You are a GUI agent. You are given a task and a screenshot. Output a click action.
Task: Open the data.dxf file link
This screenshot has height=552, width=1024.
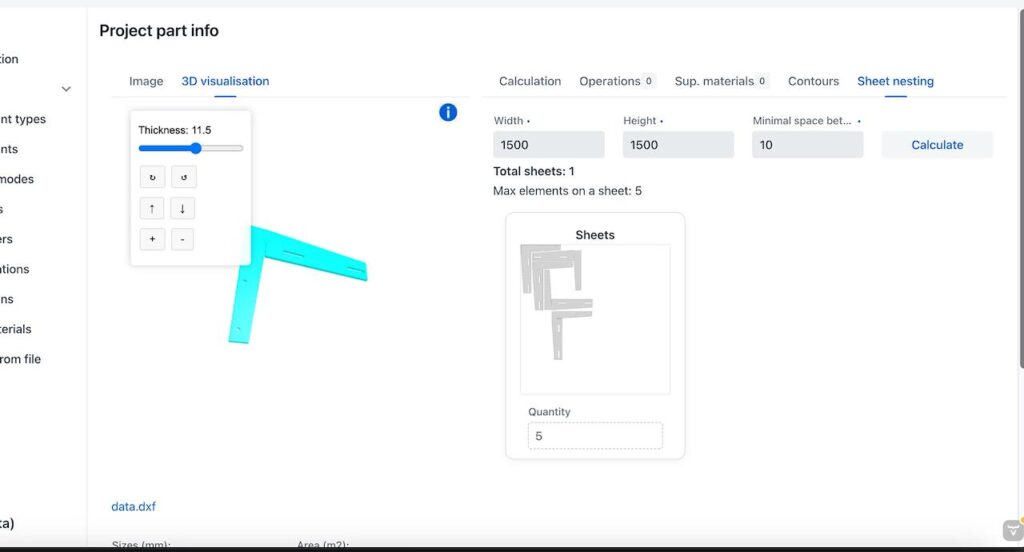[x=133, y=507]
